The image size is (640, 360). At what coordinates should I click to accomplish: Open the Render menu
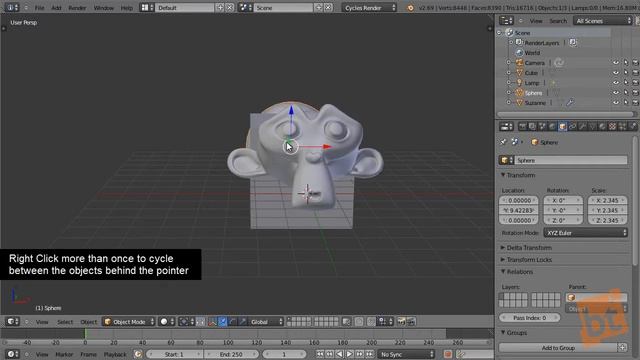pos(77,8)
